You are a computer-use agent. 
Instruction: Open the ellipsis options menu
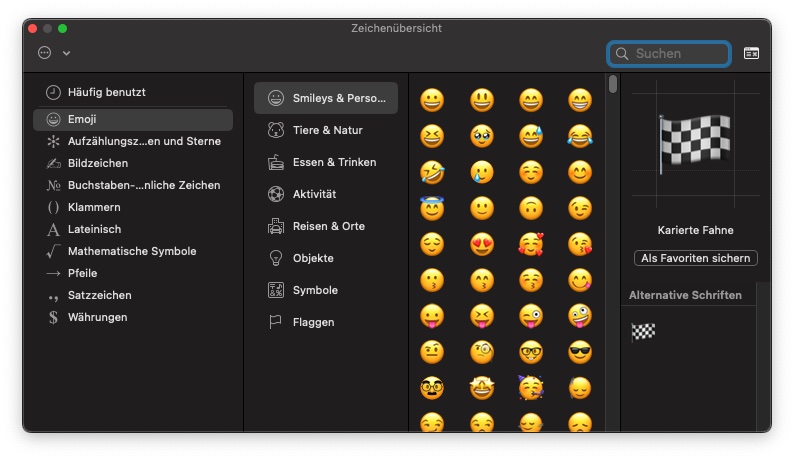(x=45, y=53)
